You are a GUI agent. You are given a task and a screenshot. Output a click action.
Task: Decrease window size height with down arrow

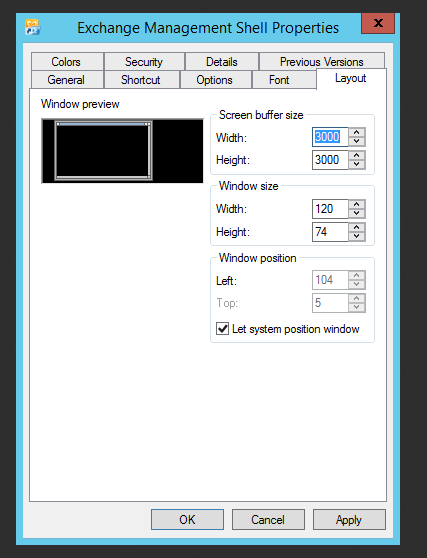357,237
